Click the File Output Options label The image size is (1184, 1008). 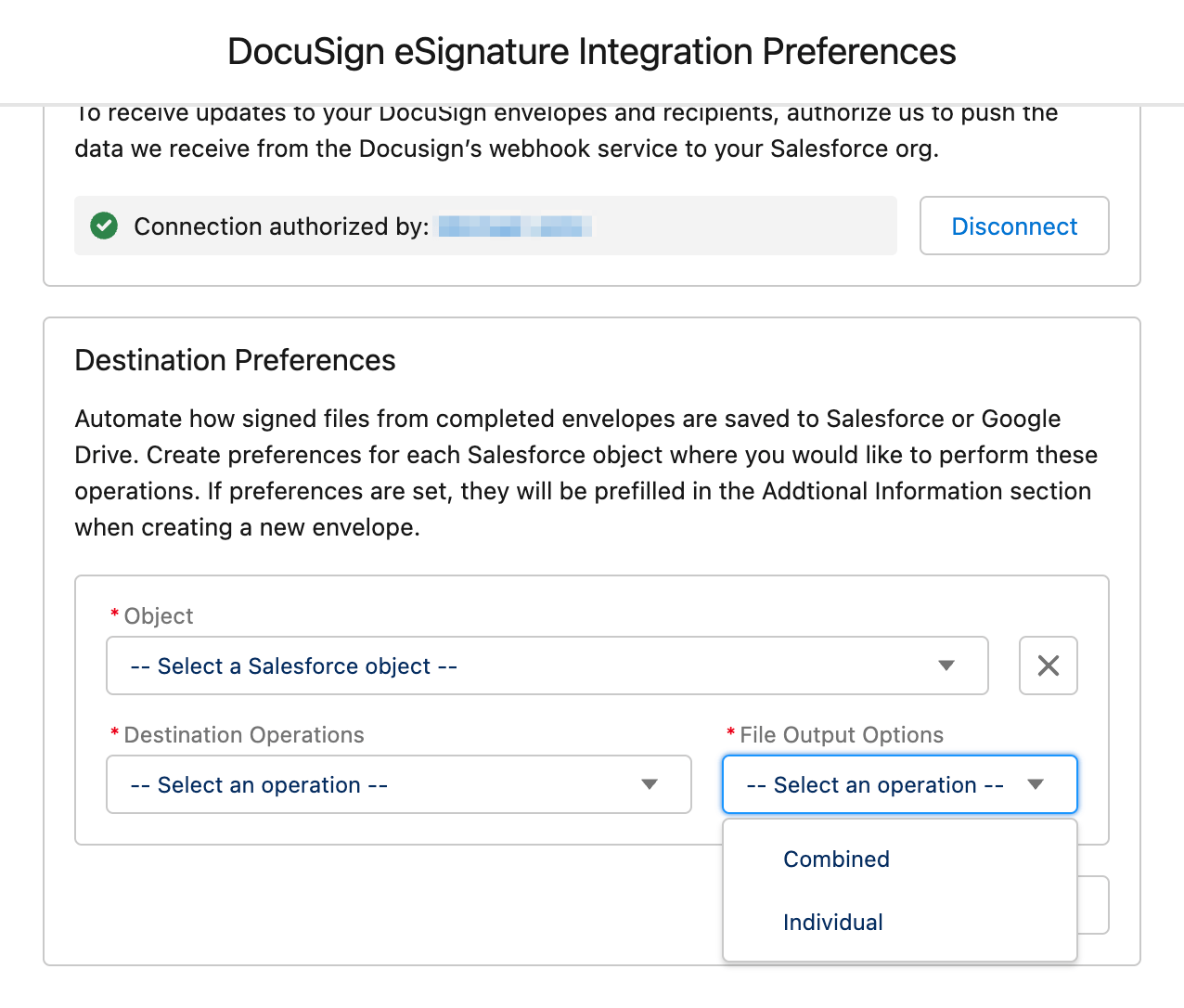tap(842, 735)
